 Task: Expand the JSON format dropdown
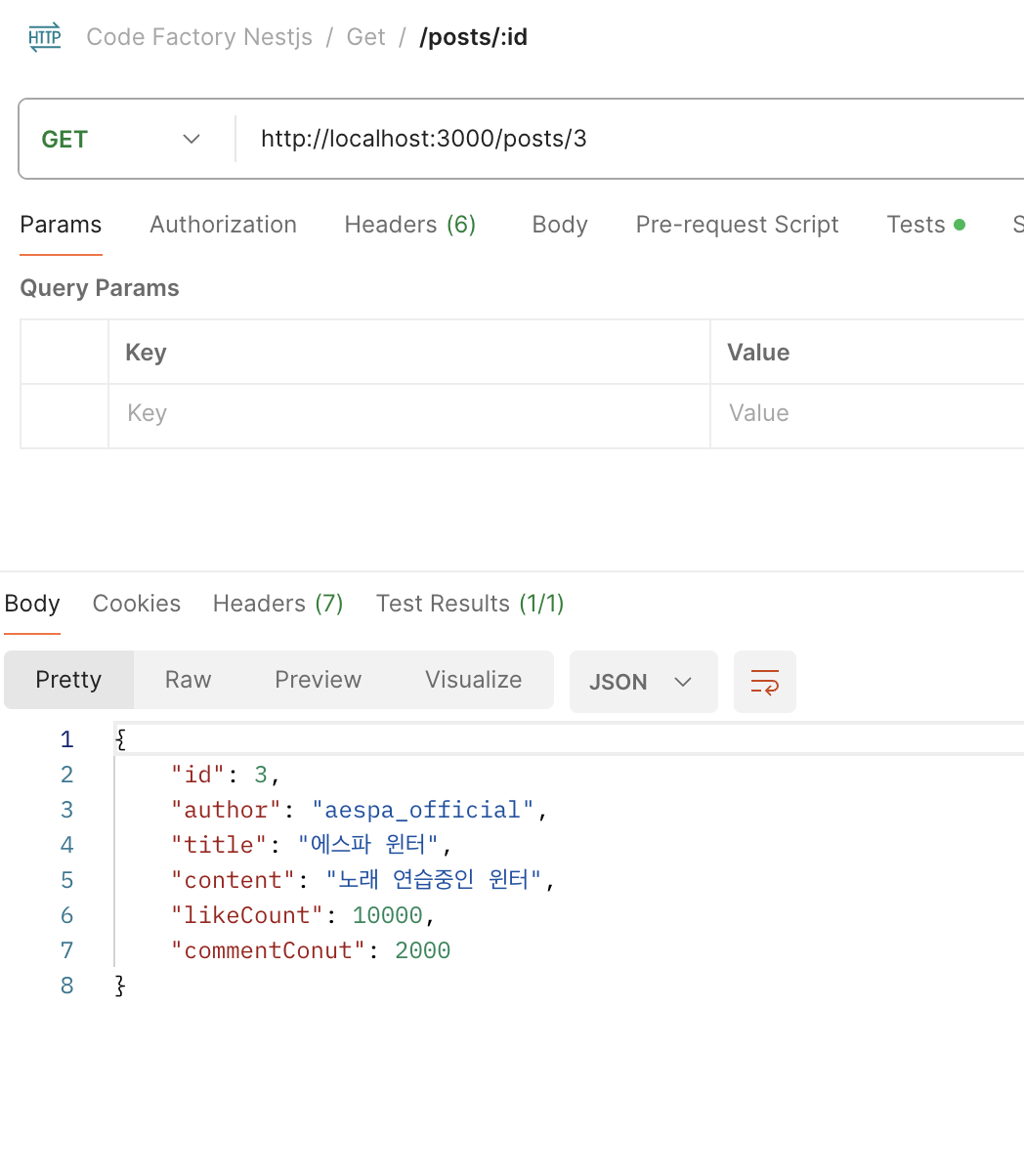[643, 681]
